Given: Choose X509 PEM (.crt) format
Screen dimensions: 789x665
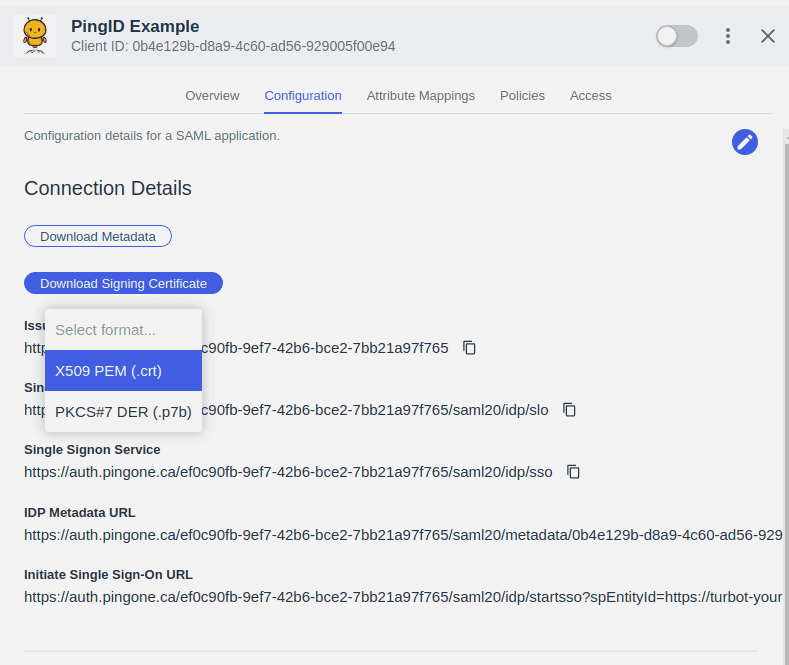Looking at the screenshot, I should [x=124, y=371].
